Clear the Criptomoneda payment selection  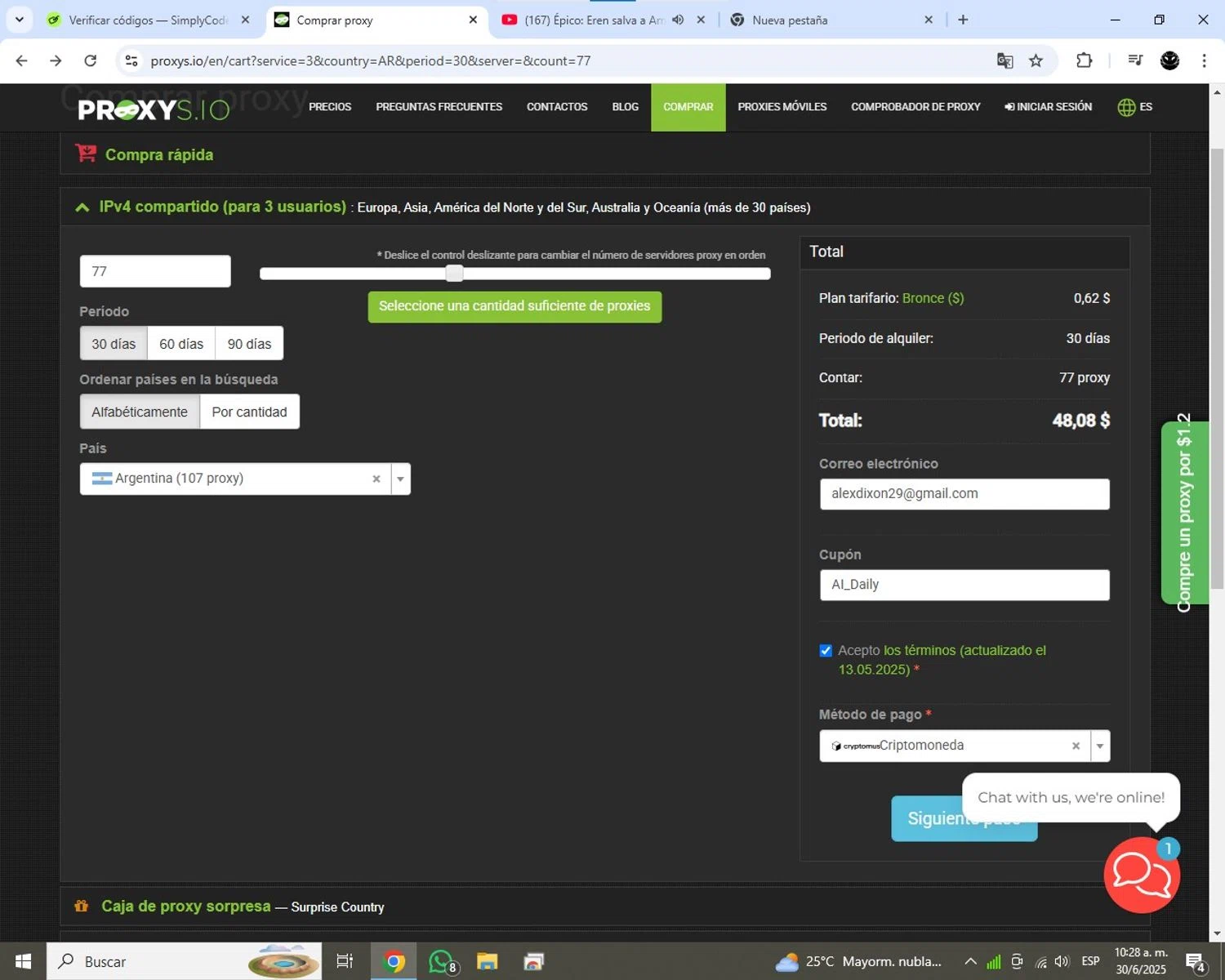(x=1076, y=746)
